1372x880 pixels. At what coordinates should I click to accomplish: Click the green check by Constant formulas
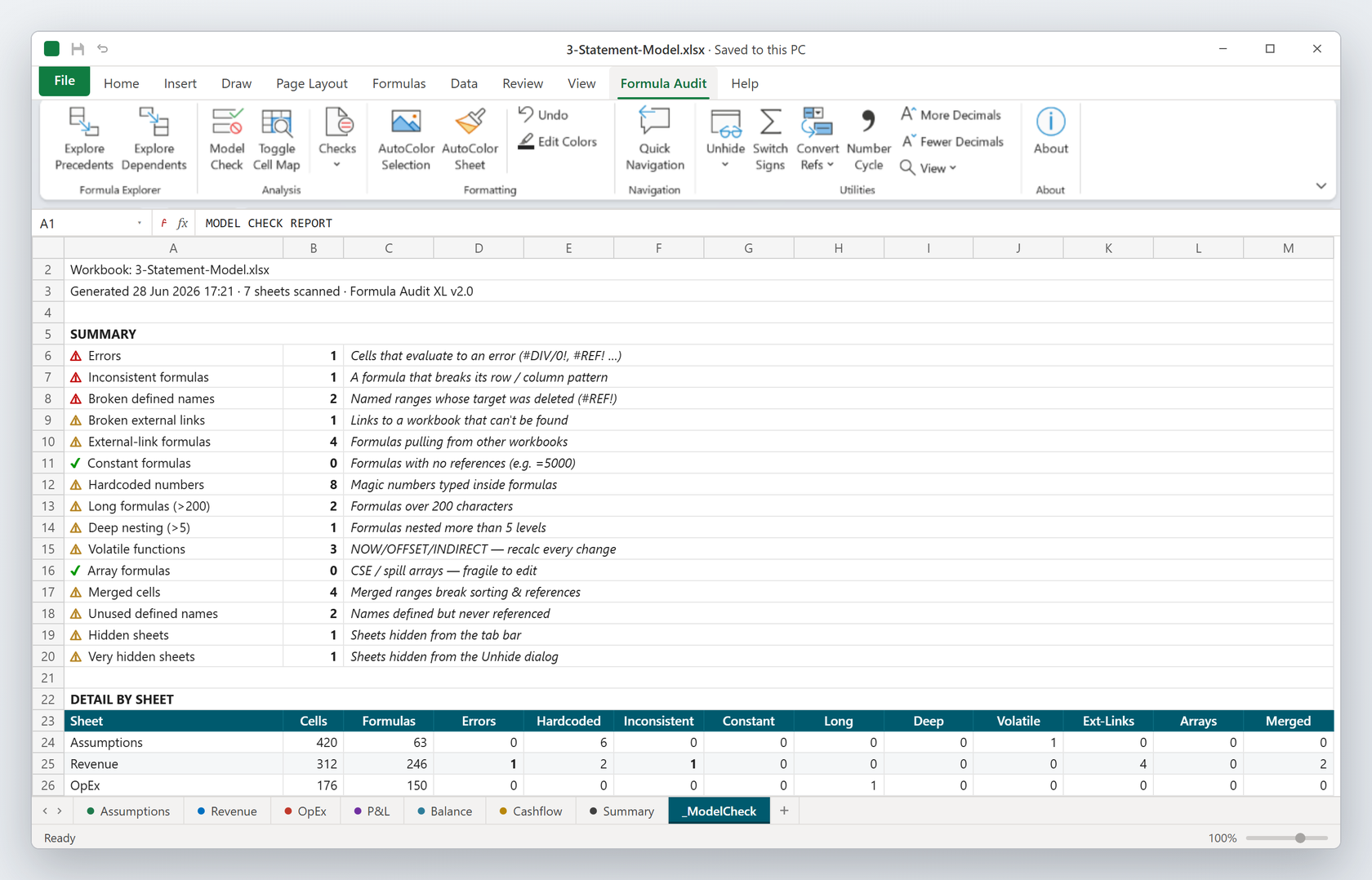(x=75, y=463)
